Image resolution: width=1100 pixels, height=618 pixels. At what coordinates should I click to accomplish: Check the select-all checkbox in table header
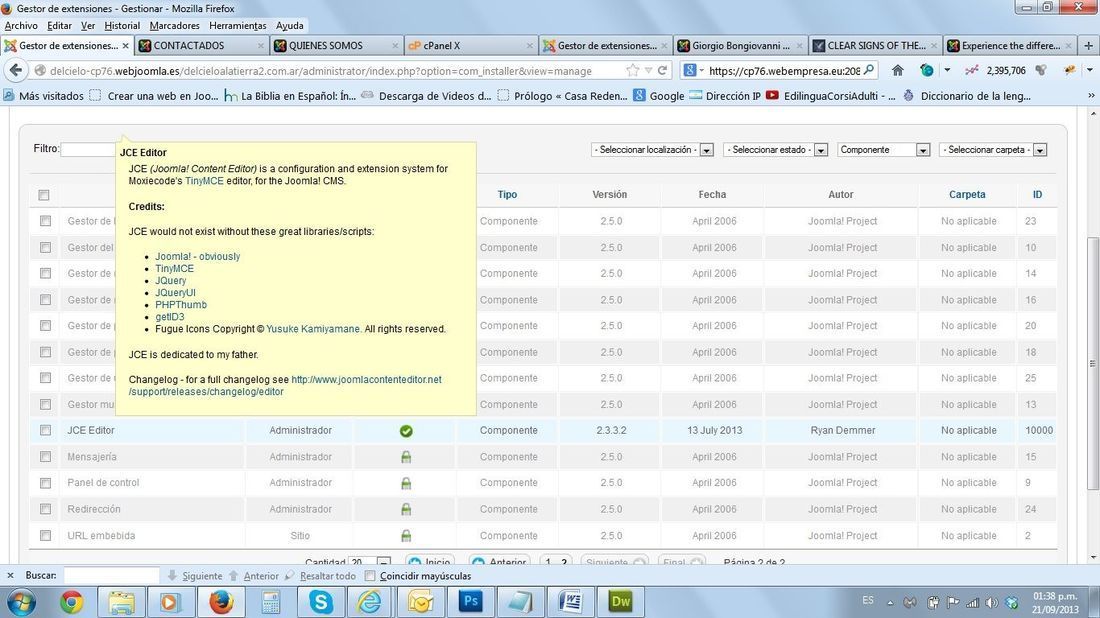[44, 195]
